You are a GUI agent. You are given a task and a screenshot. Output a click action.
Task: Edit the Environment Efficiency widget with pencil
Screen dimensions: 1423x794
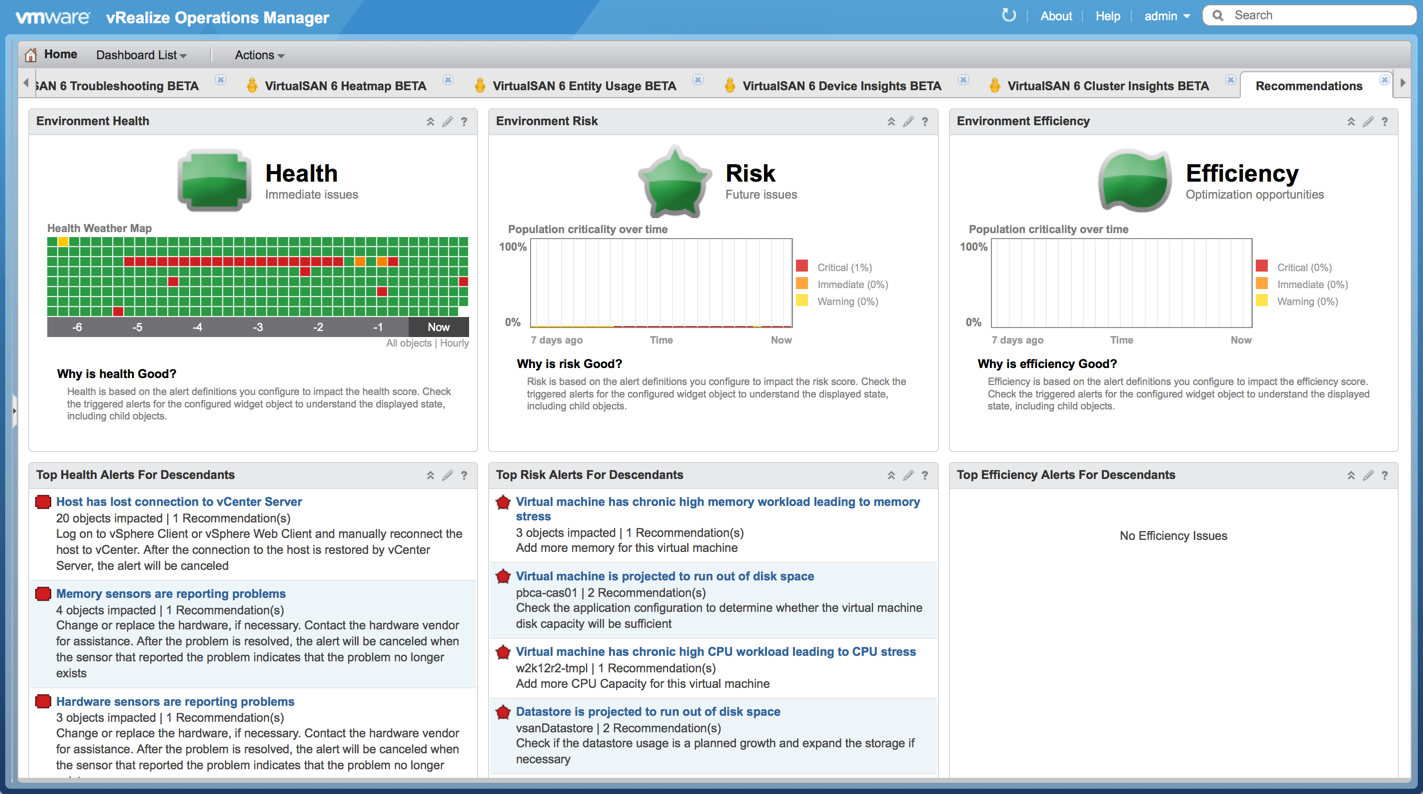pos(1368,122)
